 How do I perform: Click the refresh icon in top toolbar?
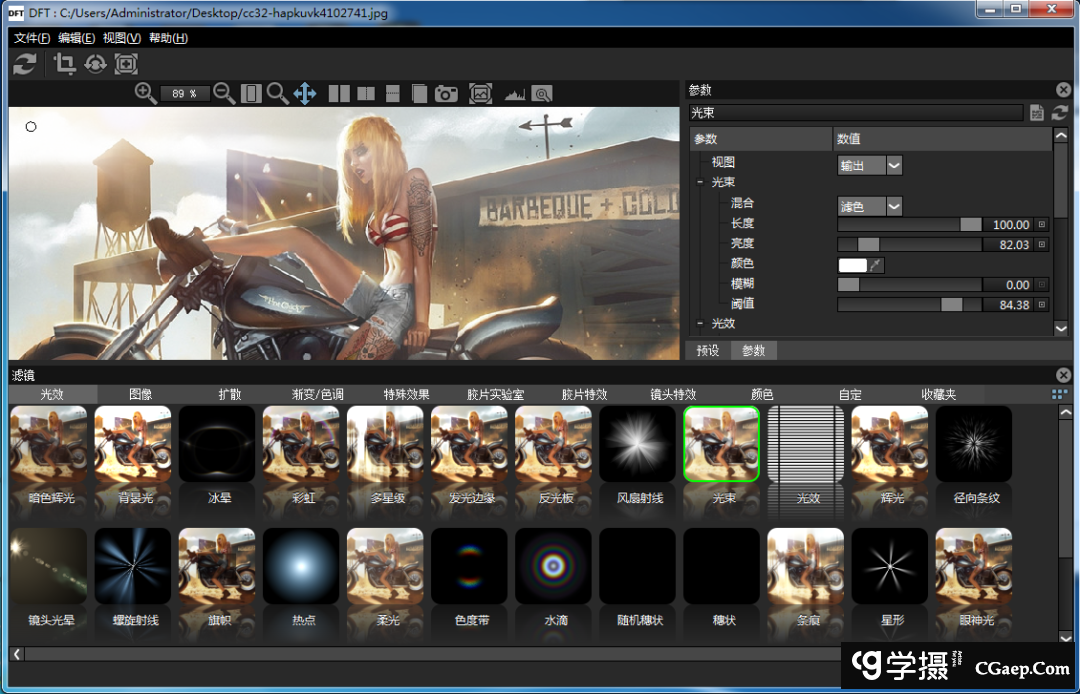(25, 64)
